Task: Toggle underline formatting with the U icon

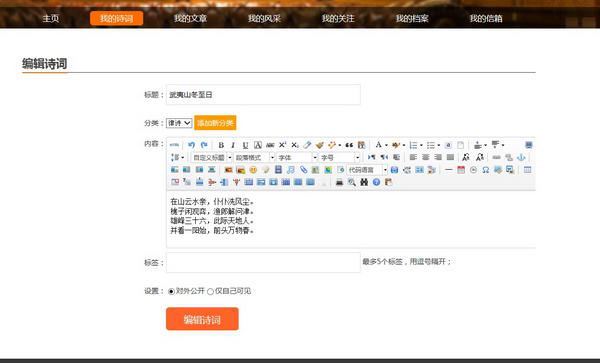Action: coord(245,145)
